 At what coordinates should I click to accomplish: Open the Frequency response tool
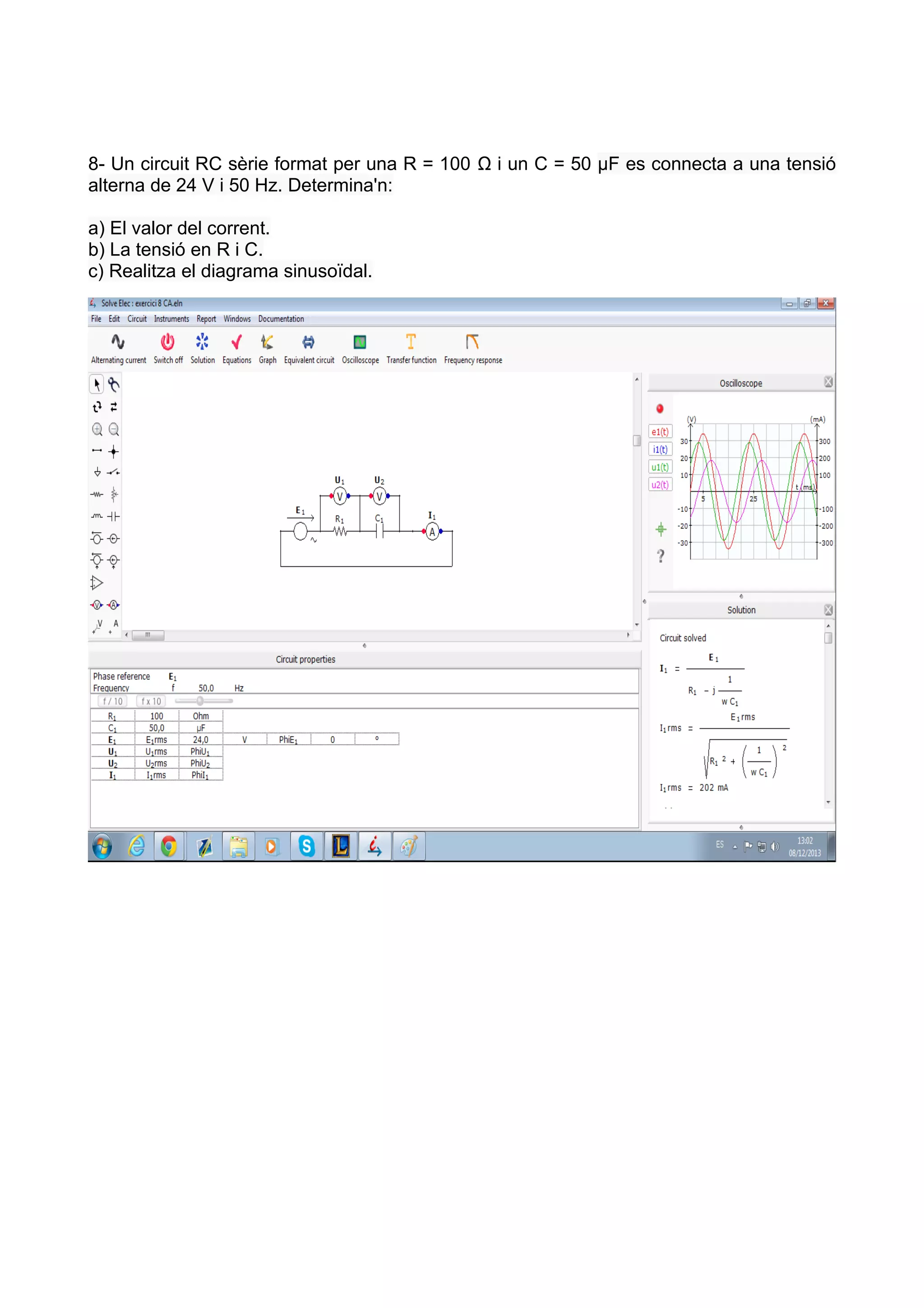pyautogui.click(x=473, y=348)
